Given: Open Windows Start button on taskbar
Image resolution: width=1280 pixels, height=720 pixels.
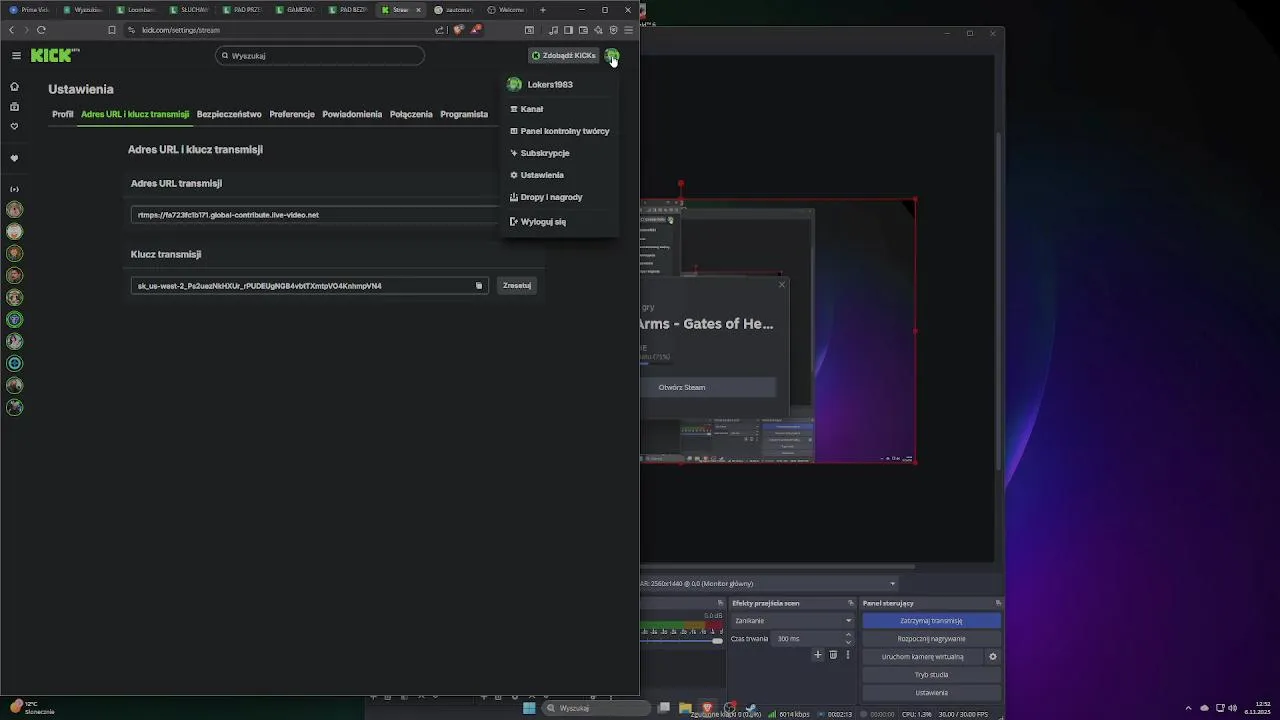Looking at the screenshot, I should (x=529, y=708).
